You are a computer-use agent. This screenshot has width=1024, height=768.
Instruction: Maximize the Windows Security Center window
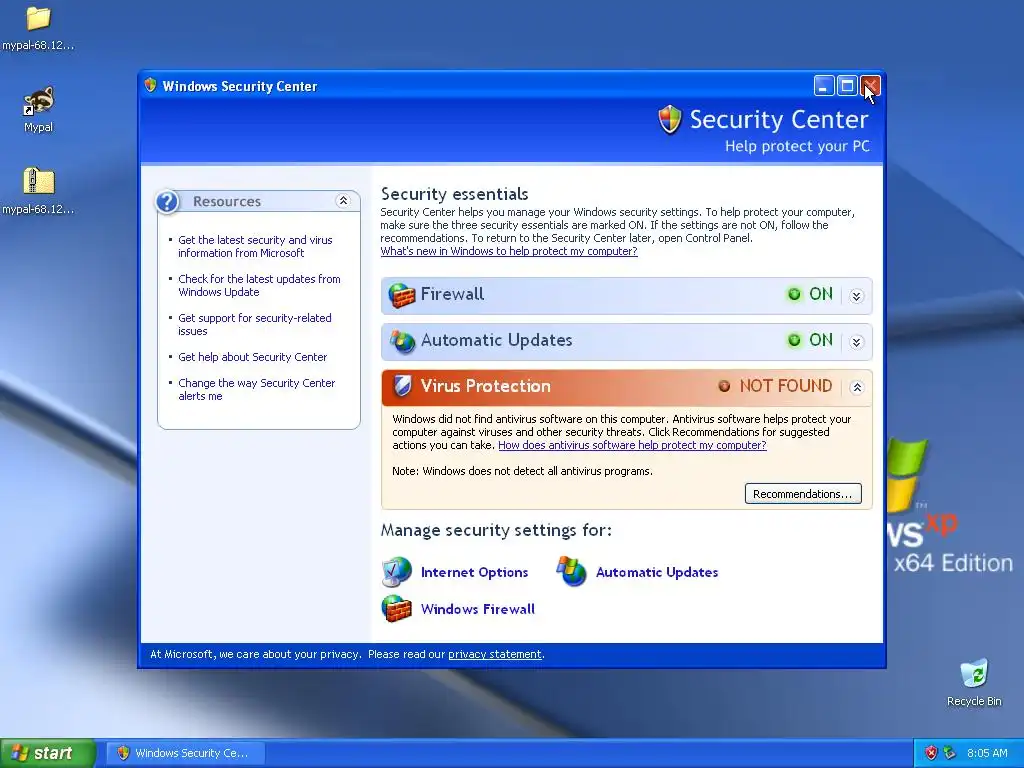[x=847, y=86]
